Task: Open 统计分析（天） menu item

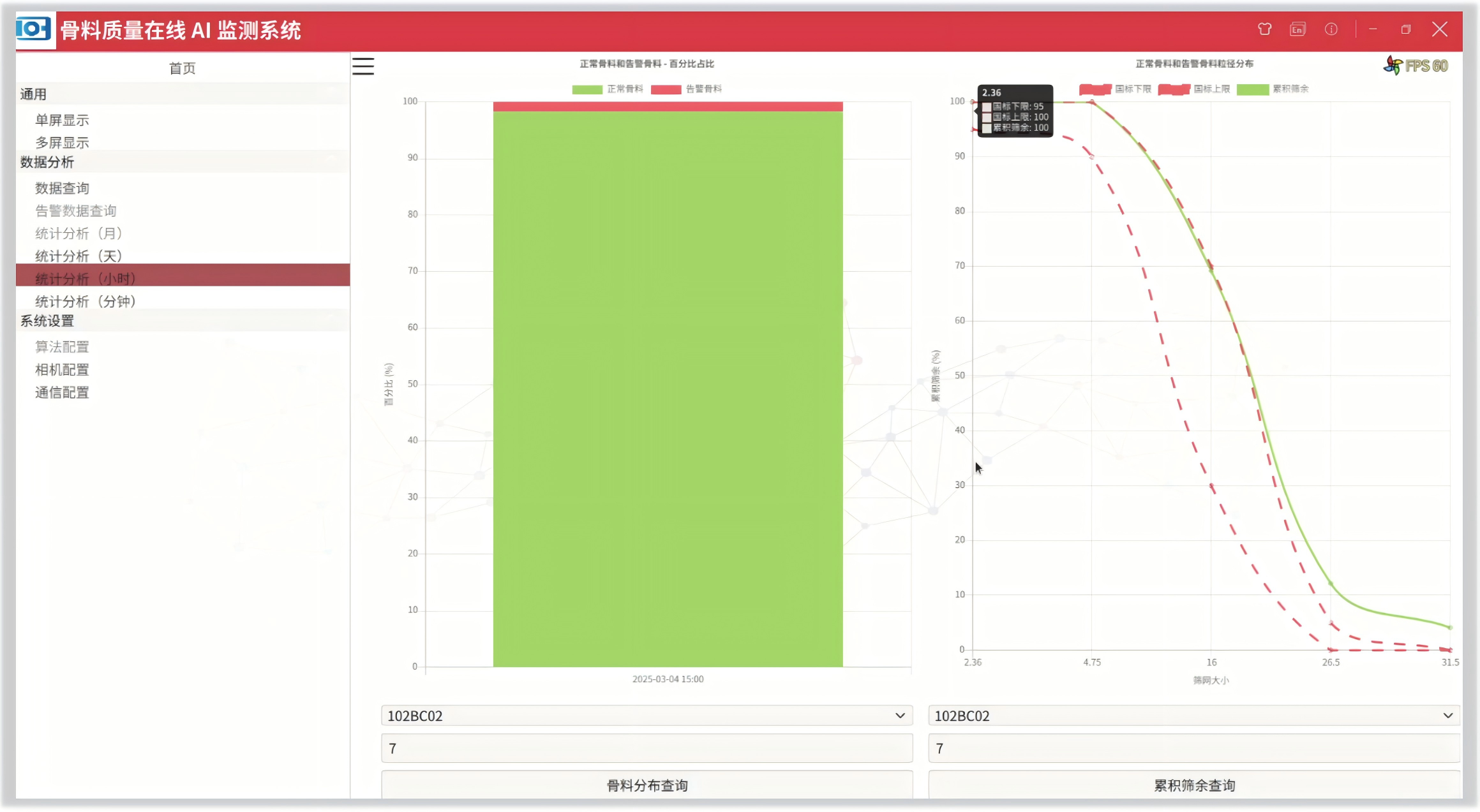Action: pyautogui.click(x=78, y=256)
